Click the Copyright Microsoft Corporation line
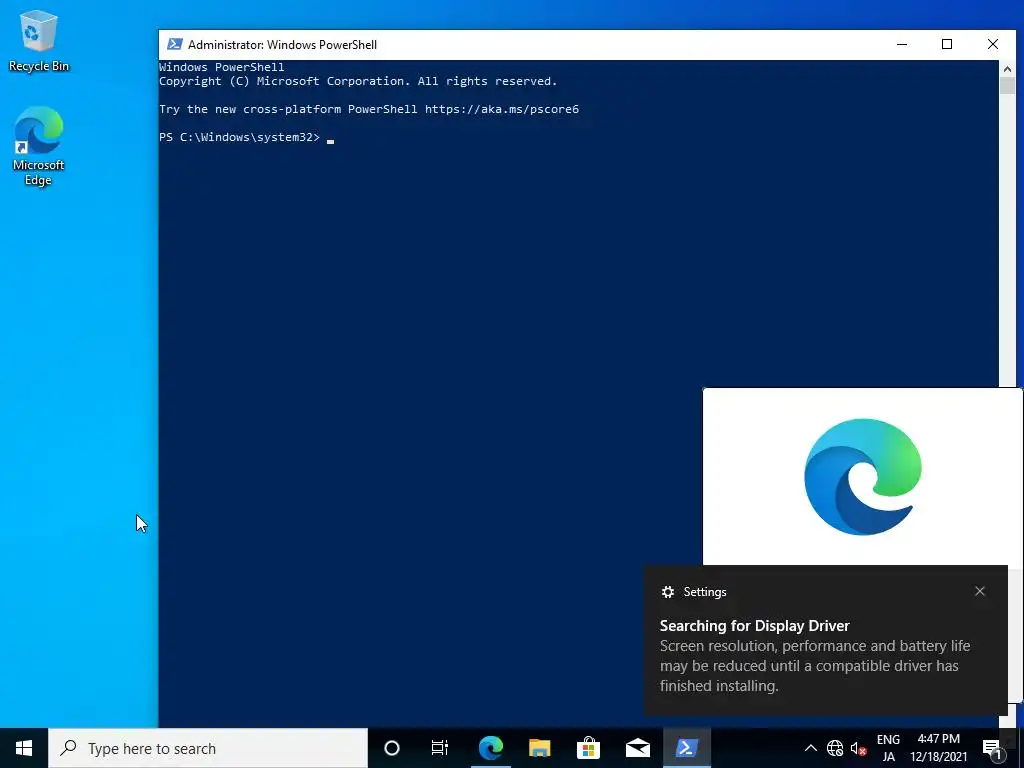Image resolution: width=1024 pixels, height=768 pixels. pos(358,81)
